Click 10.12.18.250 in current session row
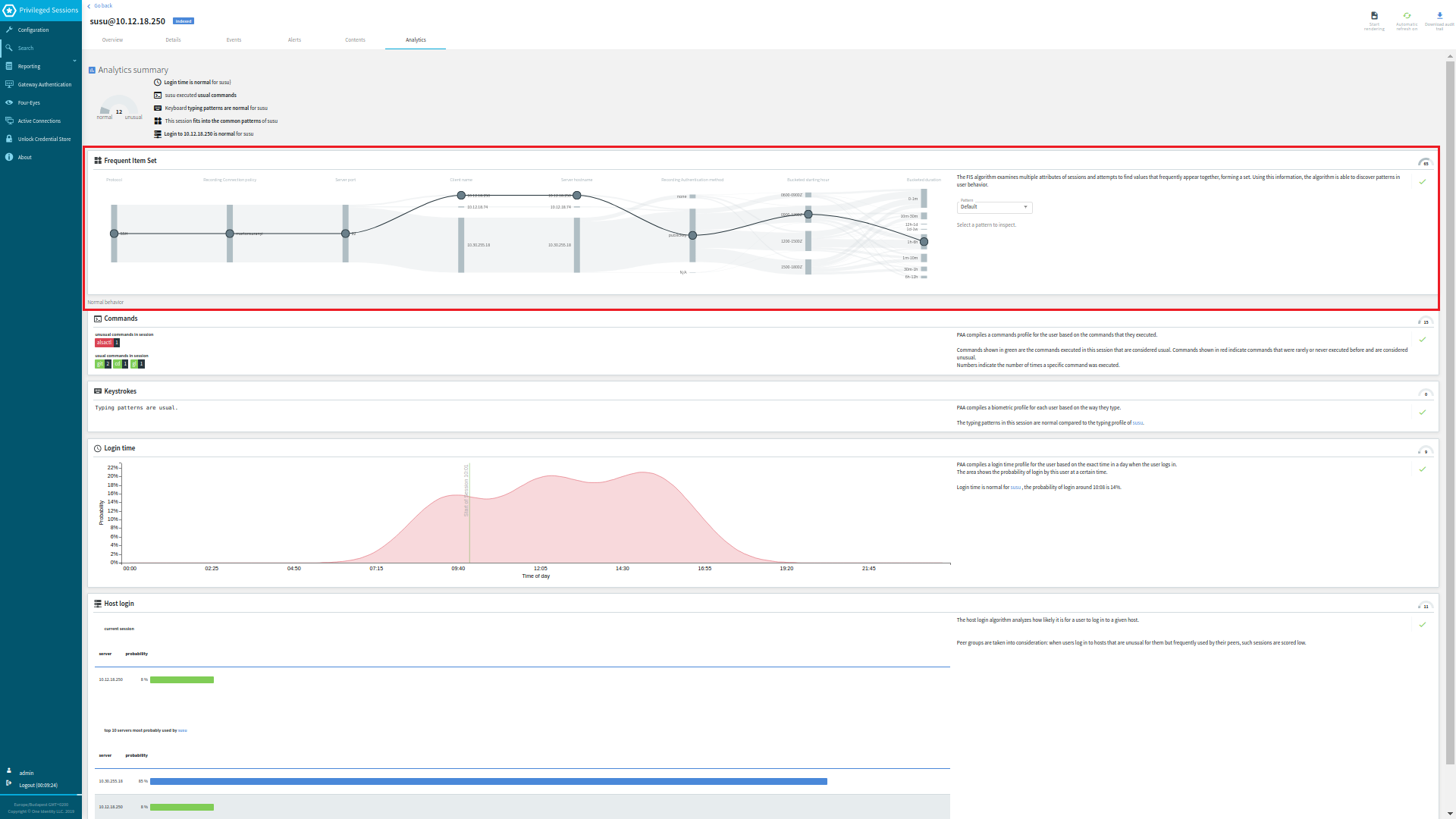The width and height of the screenshot is (1456, 819). [111, 679]
